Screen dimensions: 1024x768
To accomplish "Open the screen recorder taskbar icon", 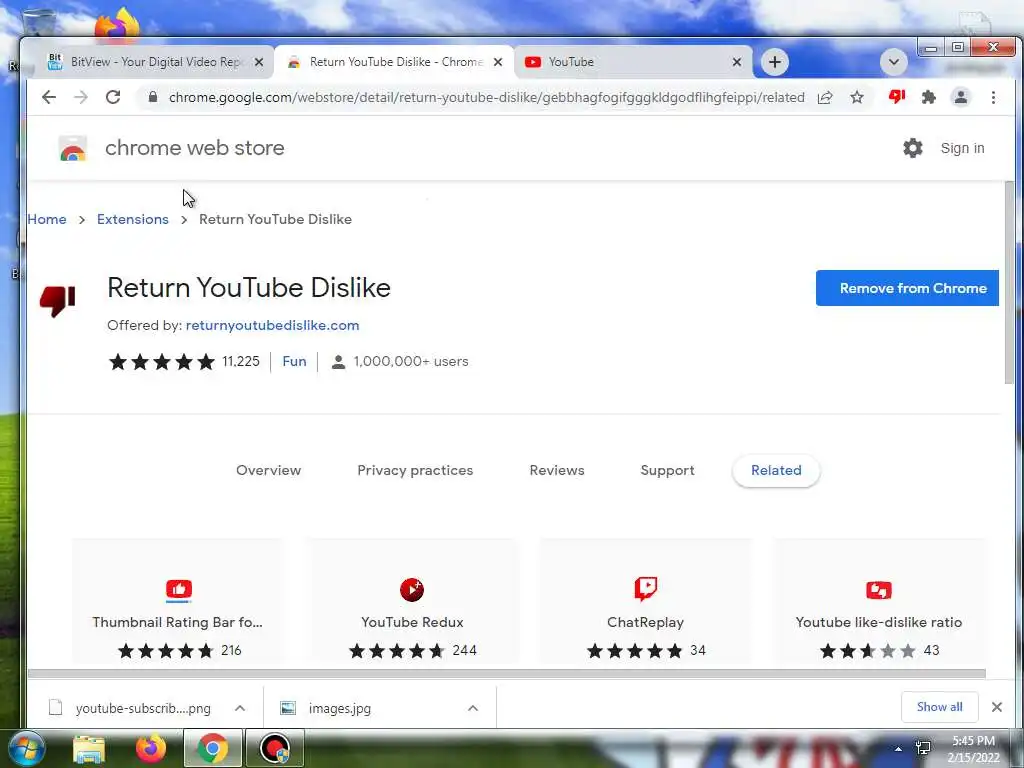I will pyautogui.click(x=274, y=748).
